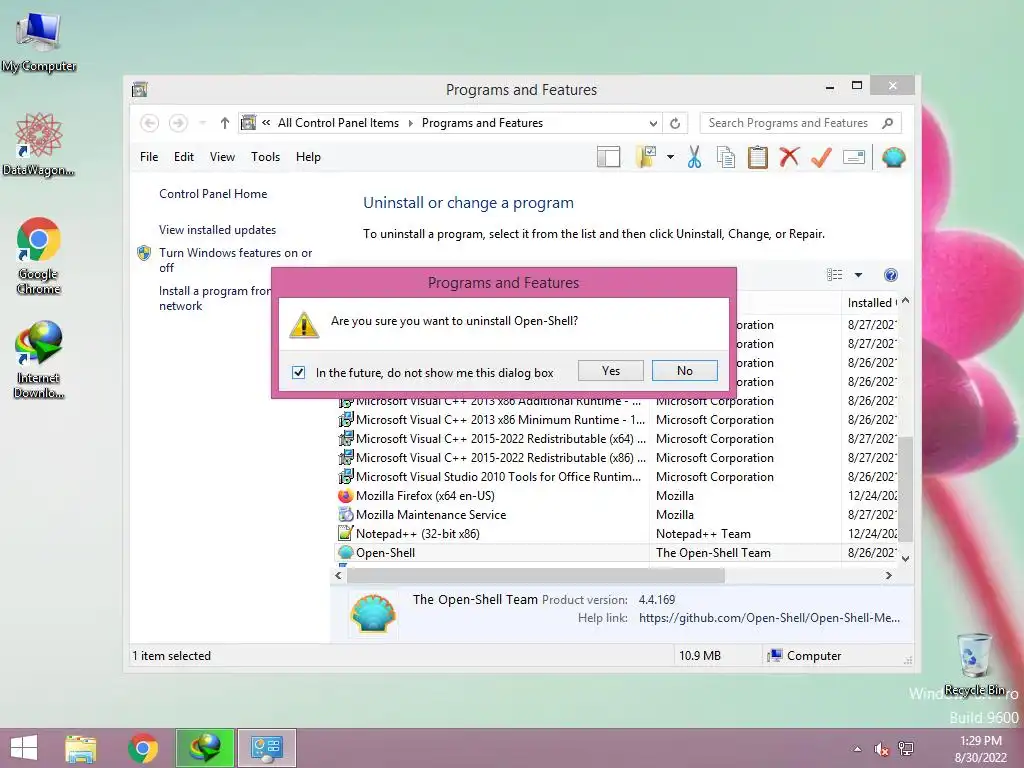Click the horizontal scrollbar thumb

coord(536,575)
